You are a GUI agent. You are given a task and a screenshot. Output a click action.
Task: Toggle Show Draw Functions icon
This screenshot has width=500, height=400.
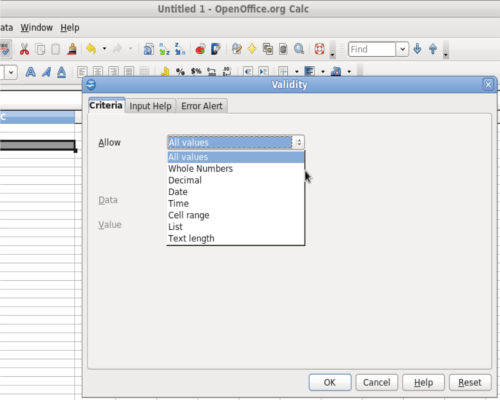pyautogui.click(x=216, y=49)
